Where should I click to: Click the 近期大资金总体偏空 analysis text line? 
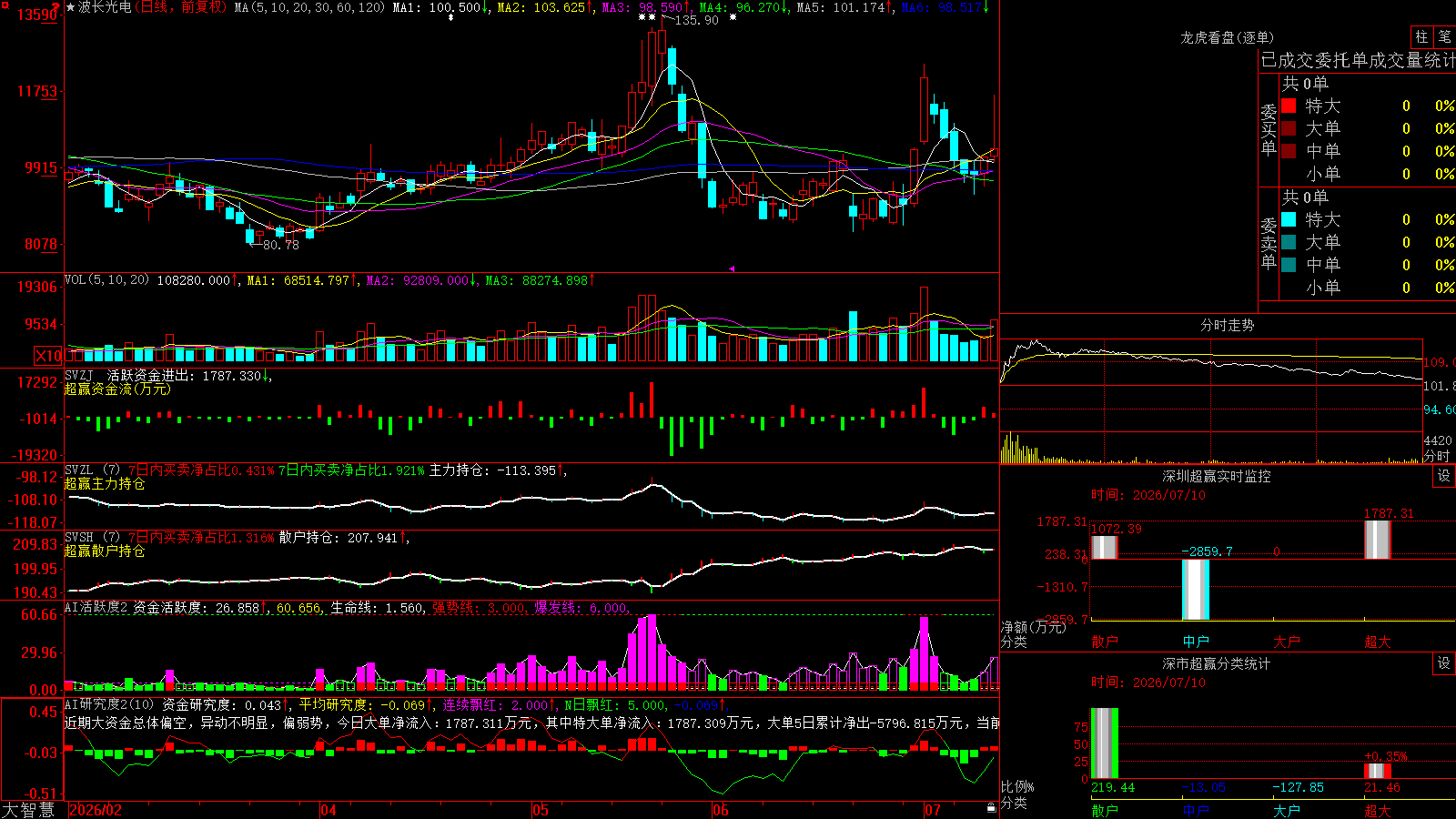[531, 723]
